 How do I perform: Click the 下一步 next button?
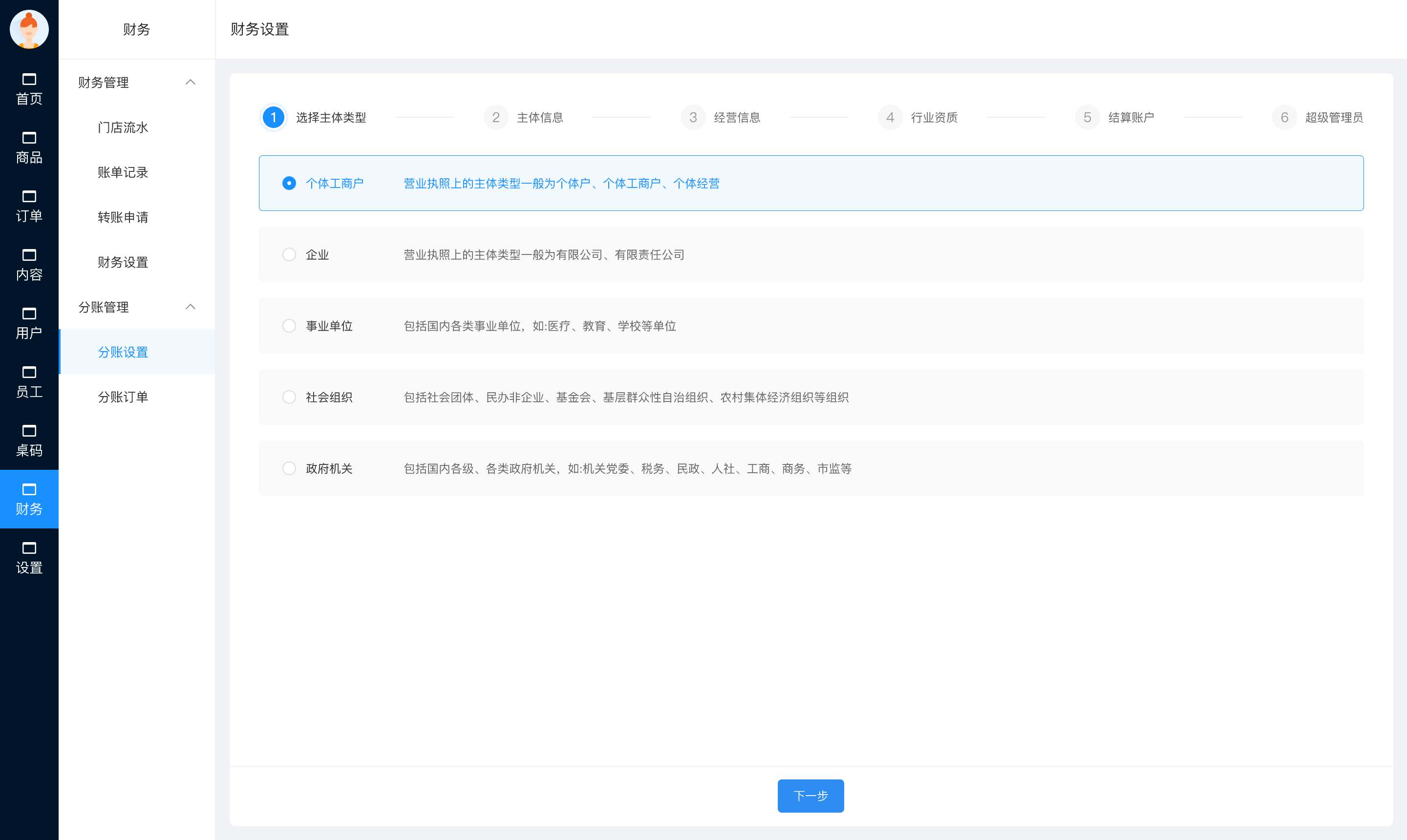(x=810, y=796)
